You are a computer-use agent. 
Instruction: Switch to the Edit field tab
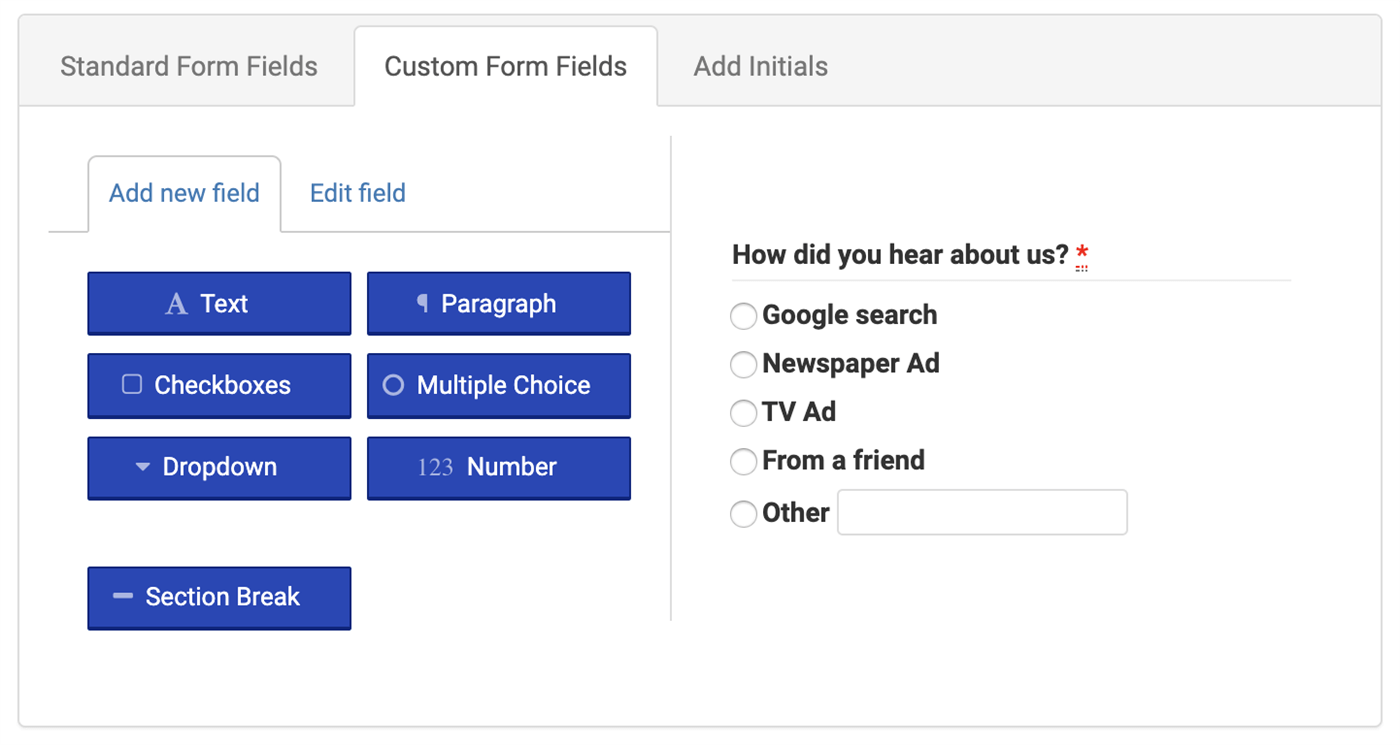(357, 193)
